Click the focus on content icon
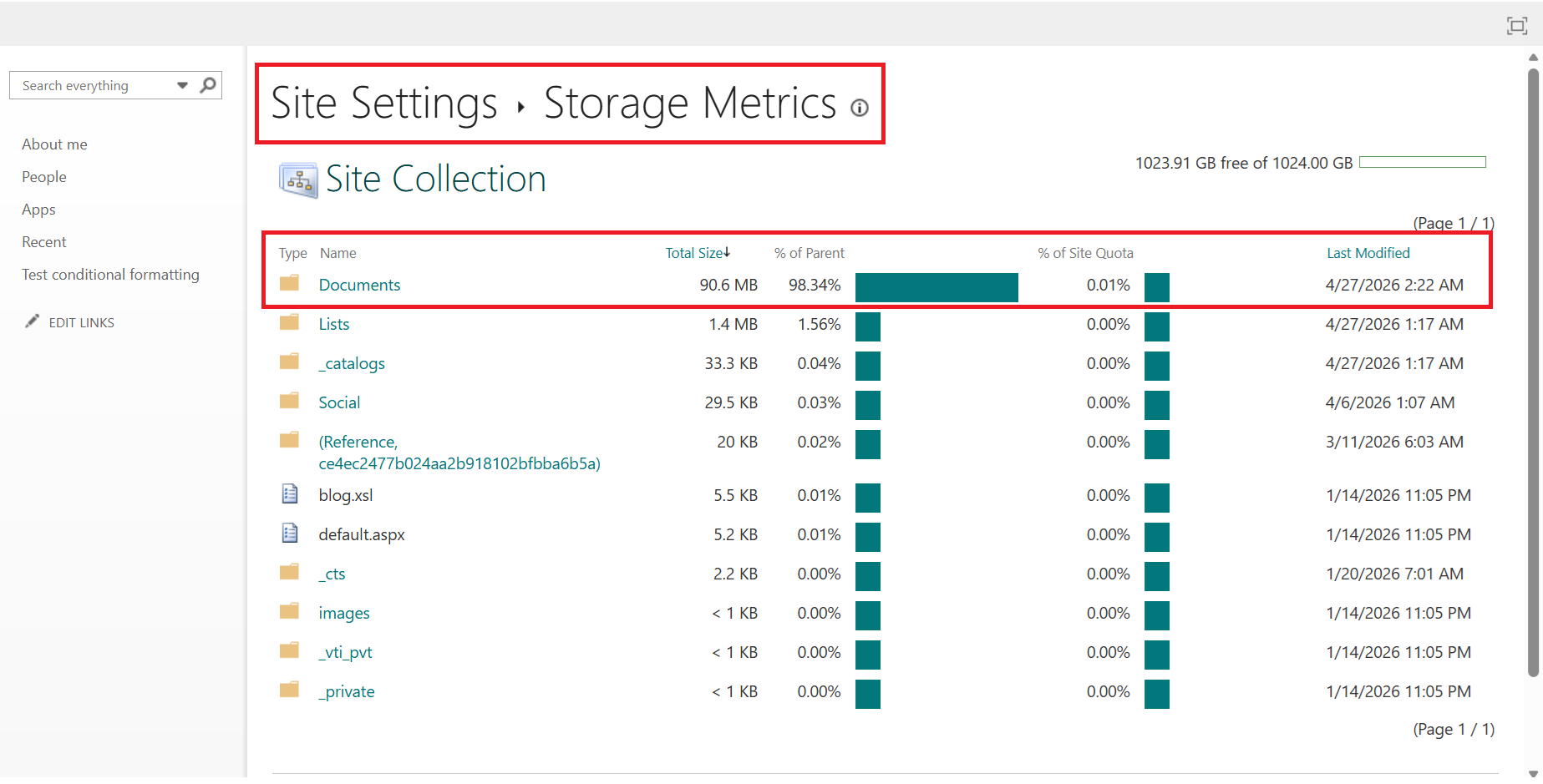The width and height of the screenshot is (1543, 784). tap(1517, 26)
